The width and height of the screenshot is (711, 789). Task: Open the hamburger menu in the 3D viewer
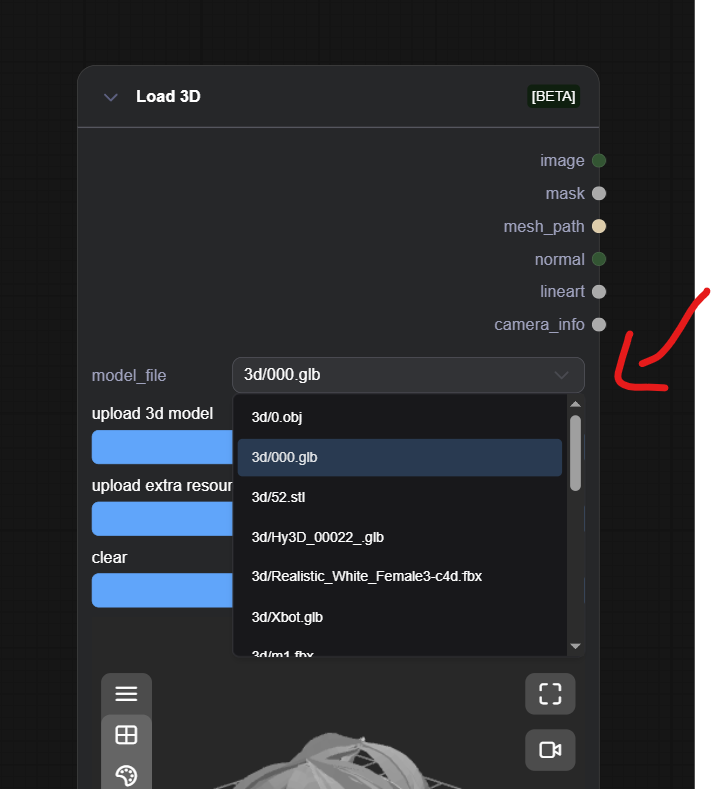126,694
